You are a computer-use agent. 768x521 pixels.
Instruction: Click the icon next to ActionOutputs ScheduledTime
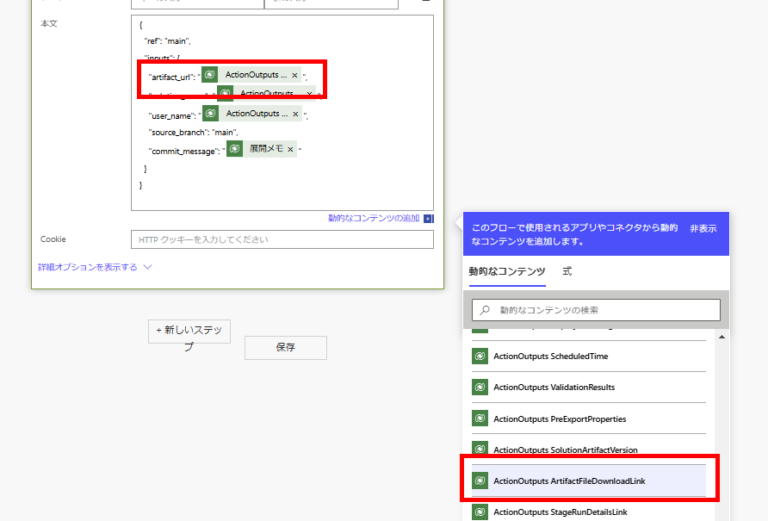480,356
